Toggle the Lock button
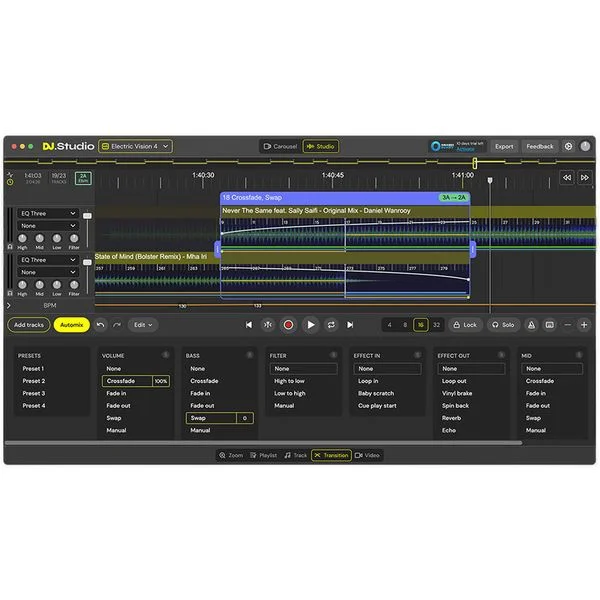The height and width of the screenshot is (600, 600). click(465, 325)
